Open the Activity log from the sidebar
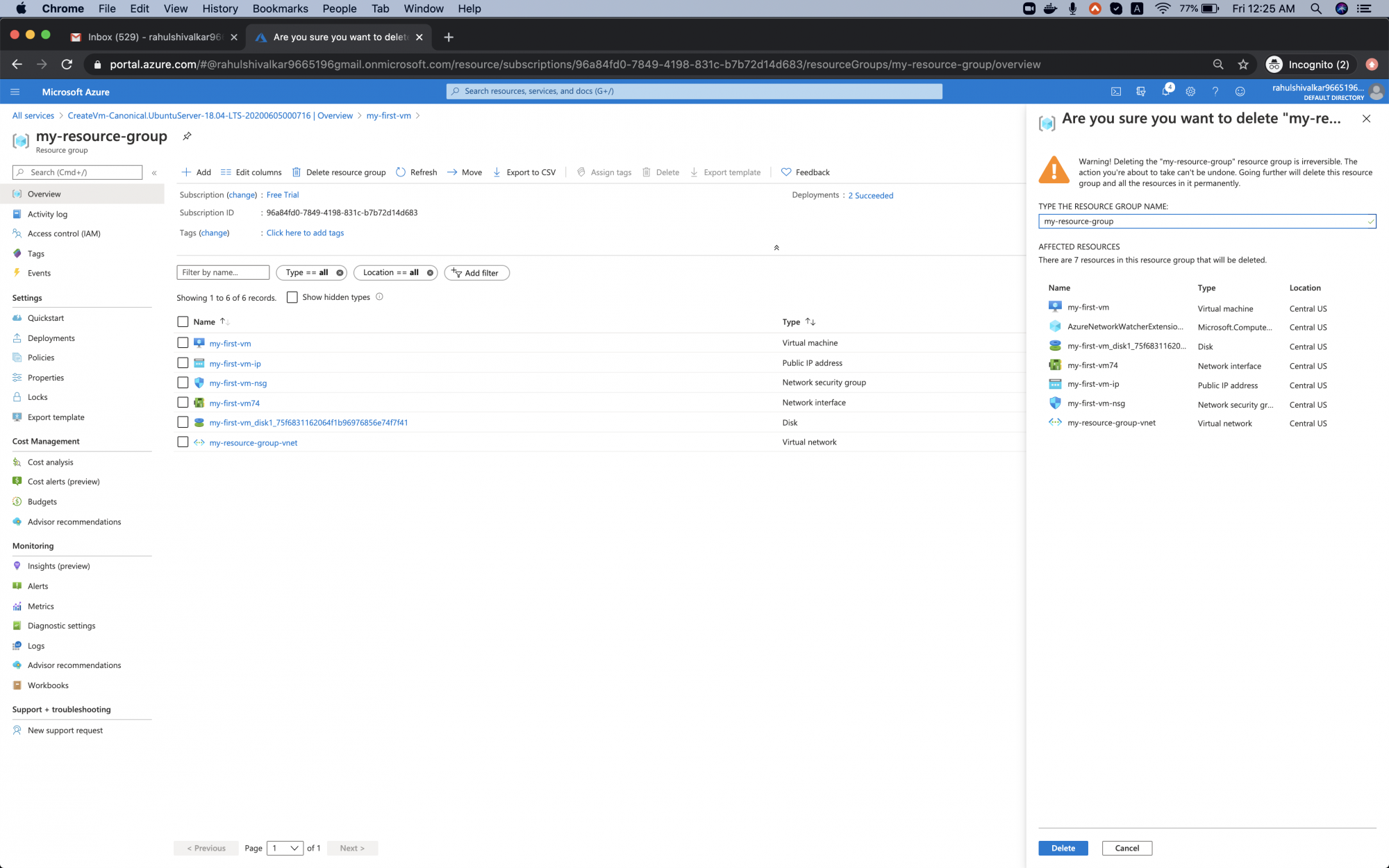Image resolution: width=1389 pixels, height=868 pixels. [x=49, y=214]
